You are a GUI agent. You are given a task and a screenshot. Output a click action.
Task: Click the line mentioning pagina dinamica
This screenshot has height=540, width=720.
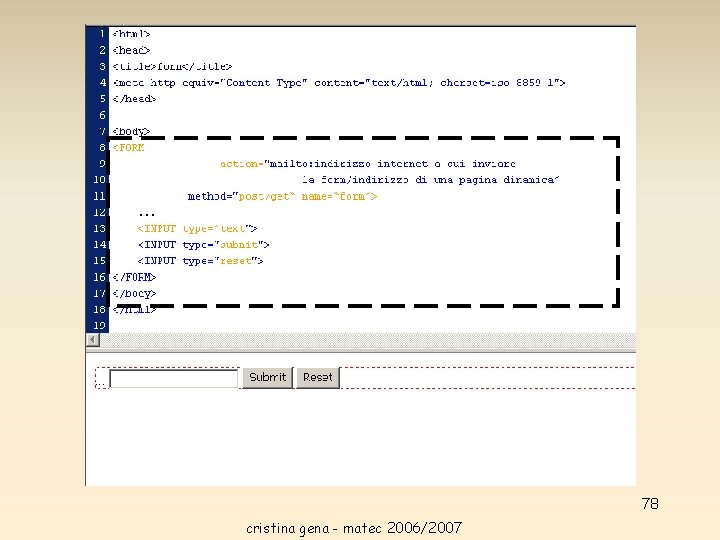[431, 180]
